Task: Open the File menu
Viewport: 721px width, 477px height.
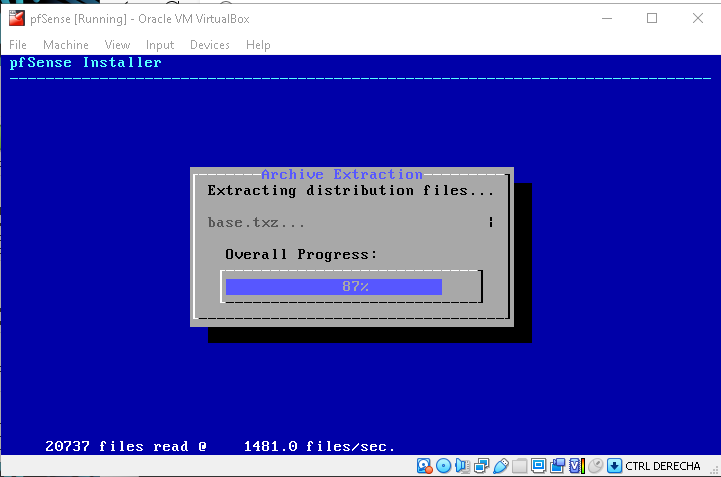Action: (18, 45)
